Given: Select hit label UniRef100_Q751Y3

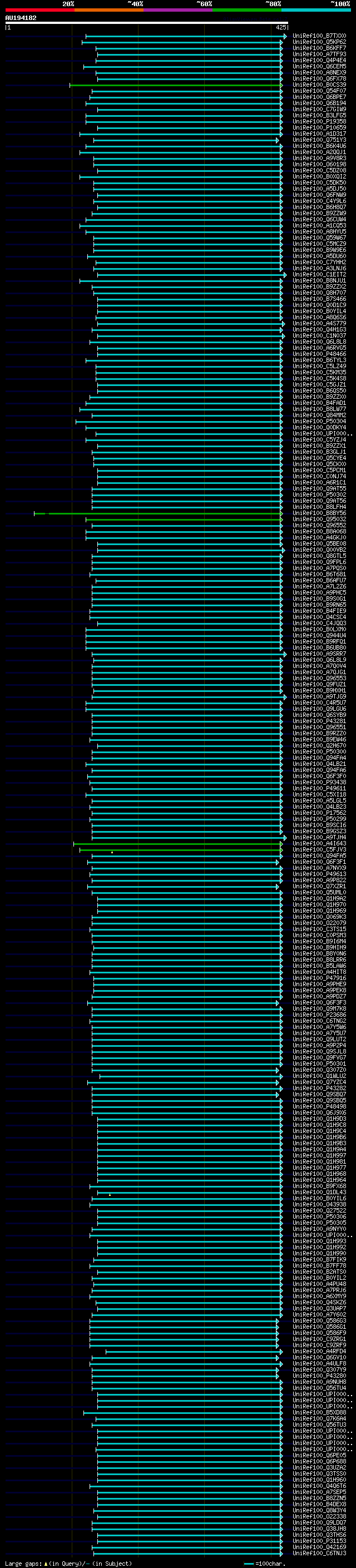Looking at the screenshot, I should click(319, 140).
